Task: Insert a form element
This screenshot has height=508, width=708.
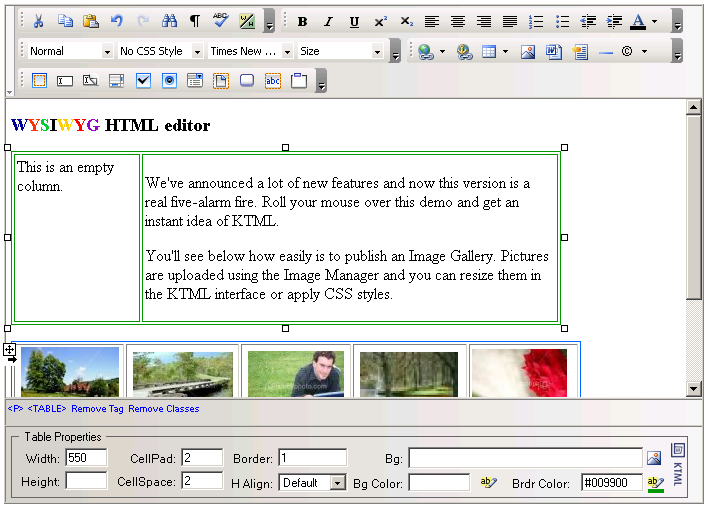Action: click(39, 81)
